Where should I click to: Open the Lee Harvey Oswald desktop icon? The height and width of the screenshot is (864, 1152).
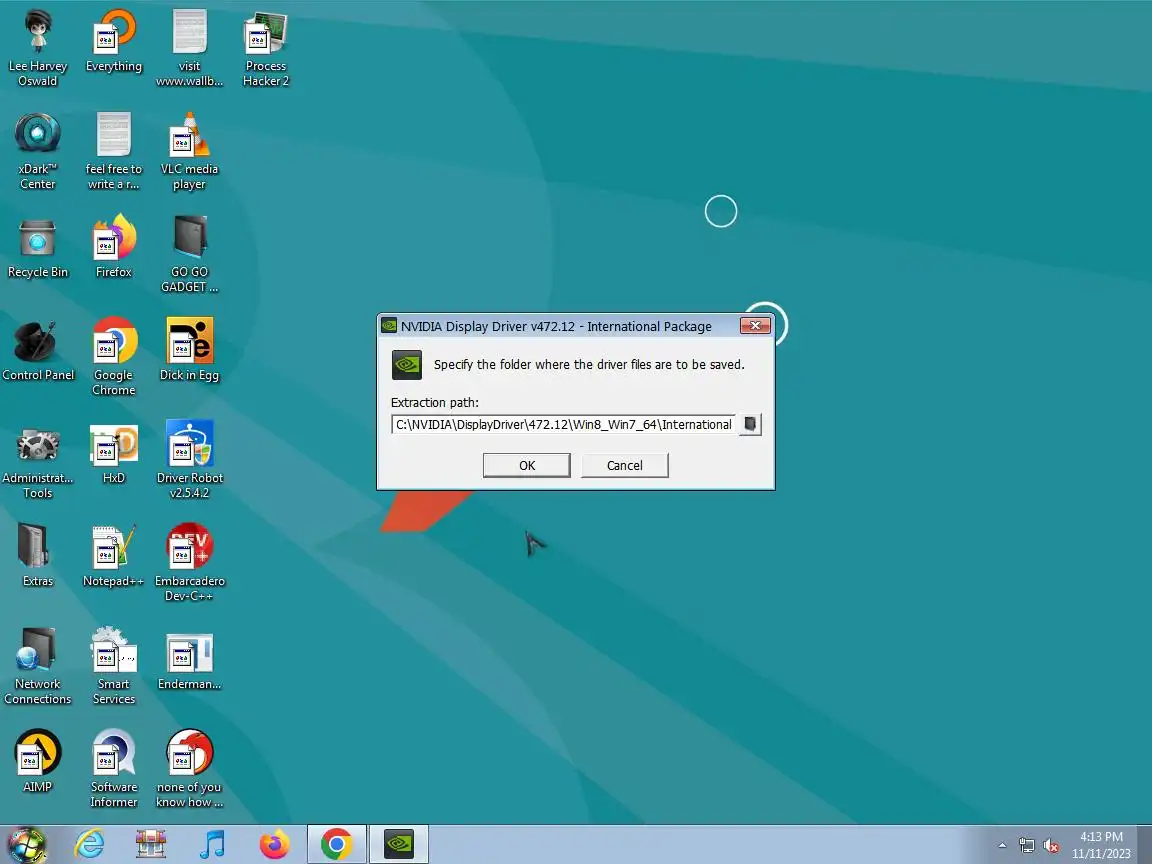pyautogui.click(x=37, y=48)
